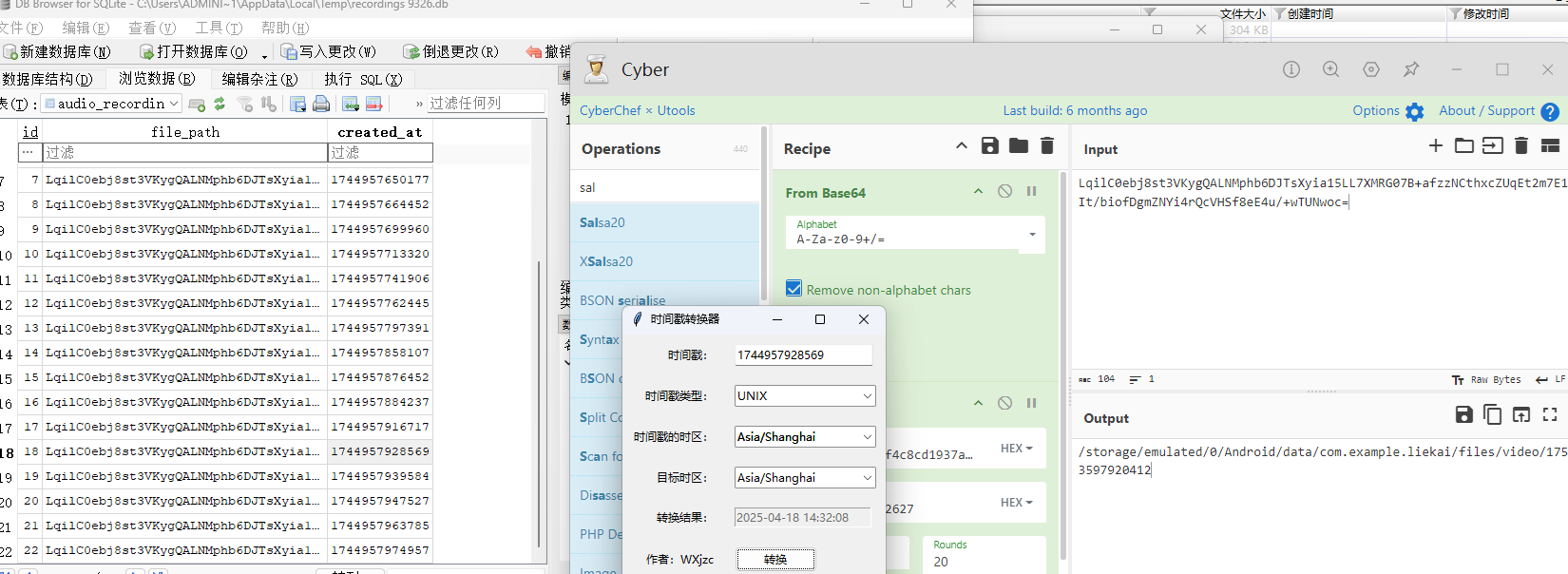
Task: Click the 新建数据库(N) button
Action: click(x=57, y=51)
